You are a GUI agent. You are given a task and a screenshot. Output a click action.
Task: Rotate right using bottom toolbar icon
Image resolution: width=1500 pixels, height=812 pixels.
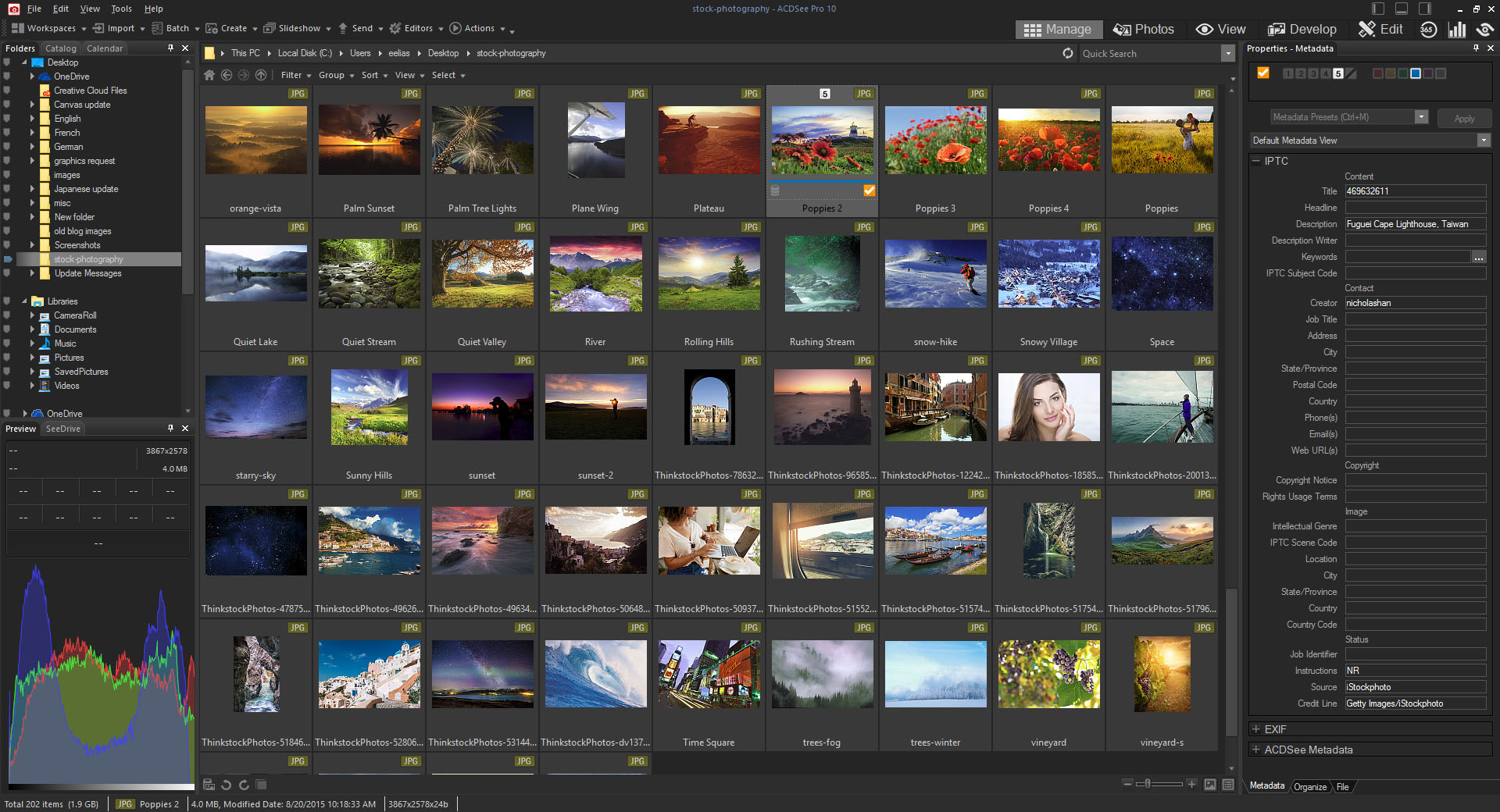point(244,785)
